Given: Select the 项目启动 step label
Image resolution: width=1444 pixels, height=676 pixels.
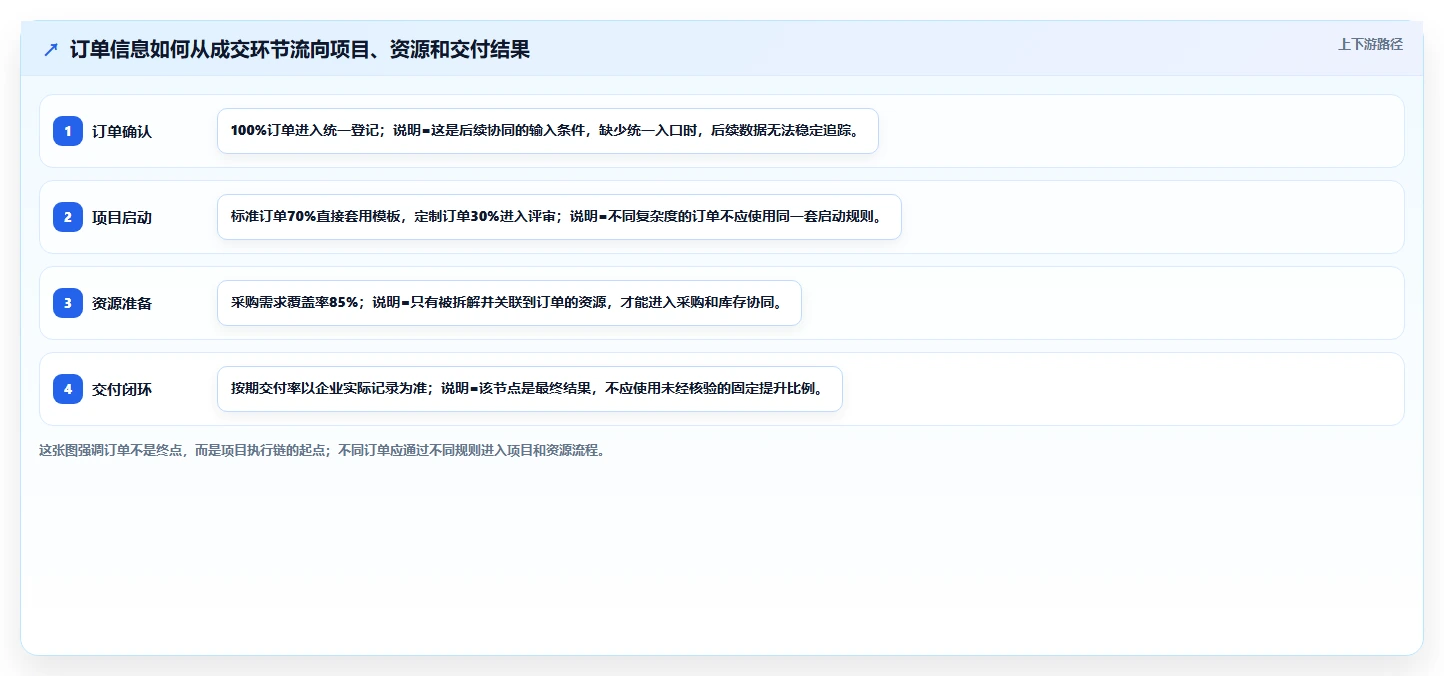Looking at the screenshot, I should [x=122, y=217].
